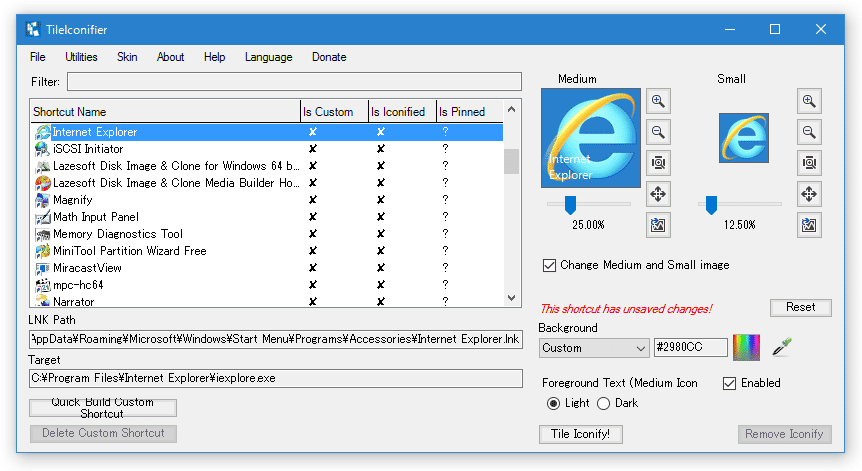Image resolution: width=862 pixels, height=471 pixels.
Task: Click the Delete Custom Shortcut button
Action: (x=103, y=433)
